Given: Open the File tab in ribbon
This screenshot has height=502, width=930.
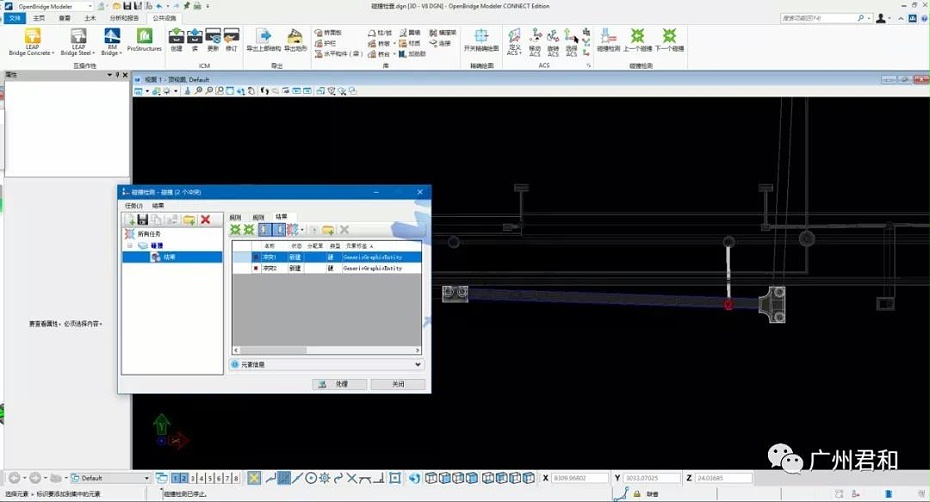Looking at the screenshot, I should [15, 18].
